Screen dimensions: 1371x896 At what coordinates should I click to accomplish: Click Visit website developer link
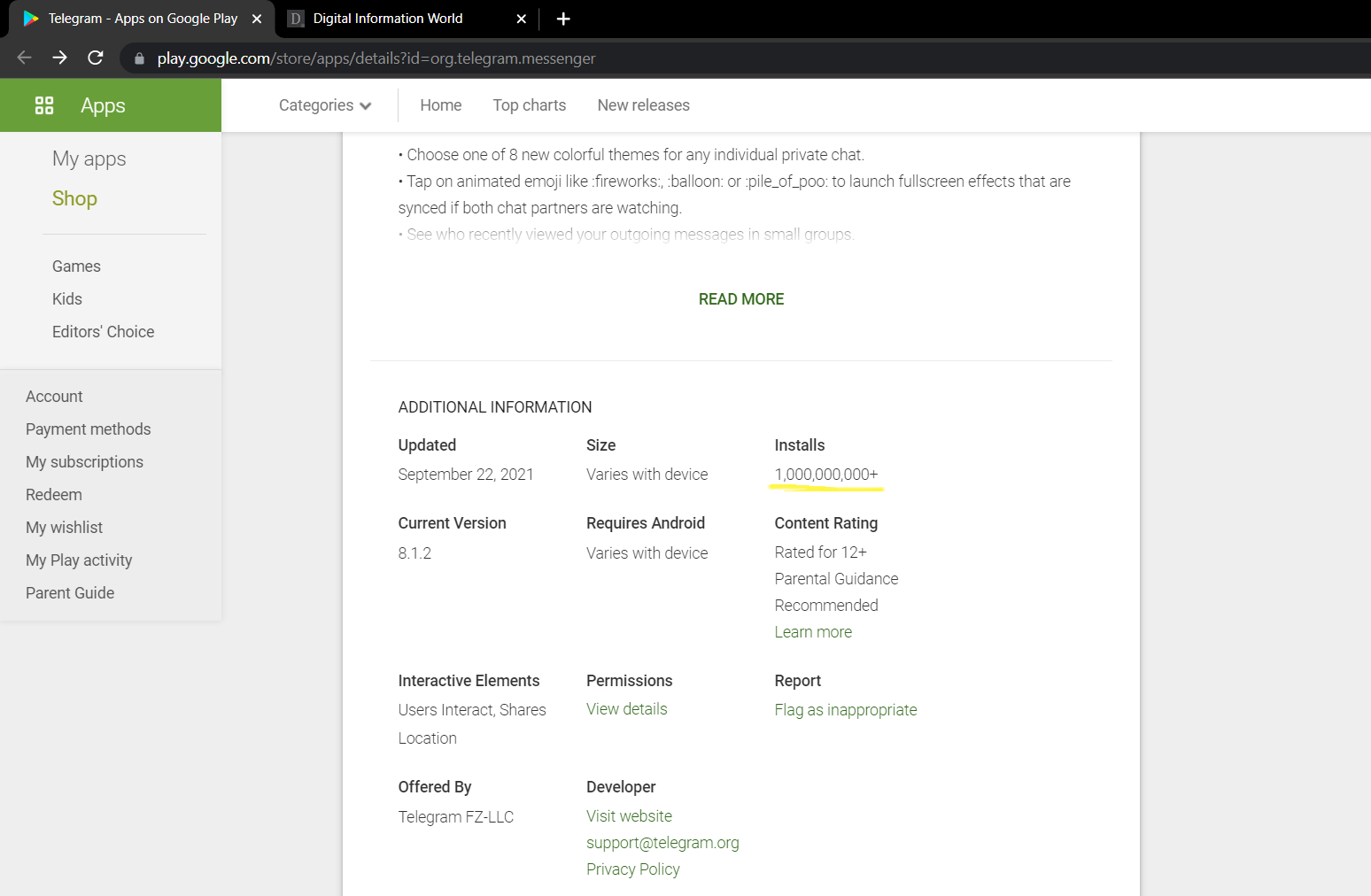(x=629, y=816)
